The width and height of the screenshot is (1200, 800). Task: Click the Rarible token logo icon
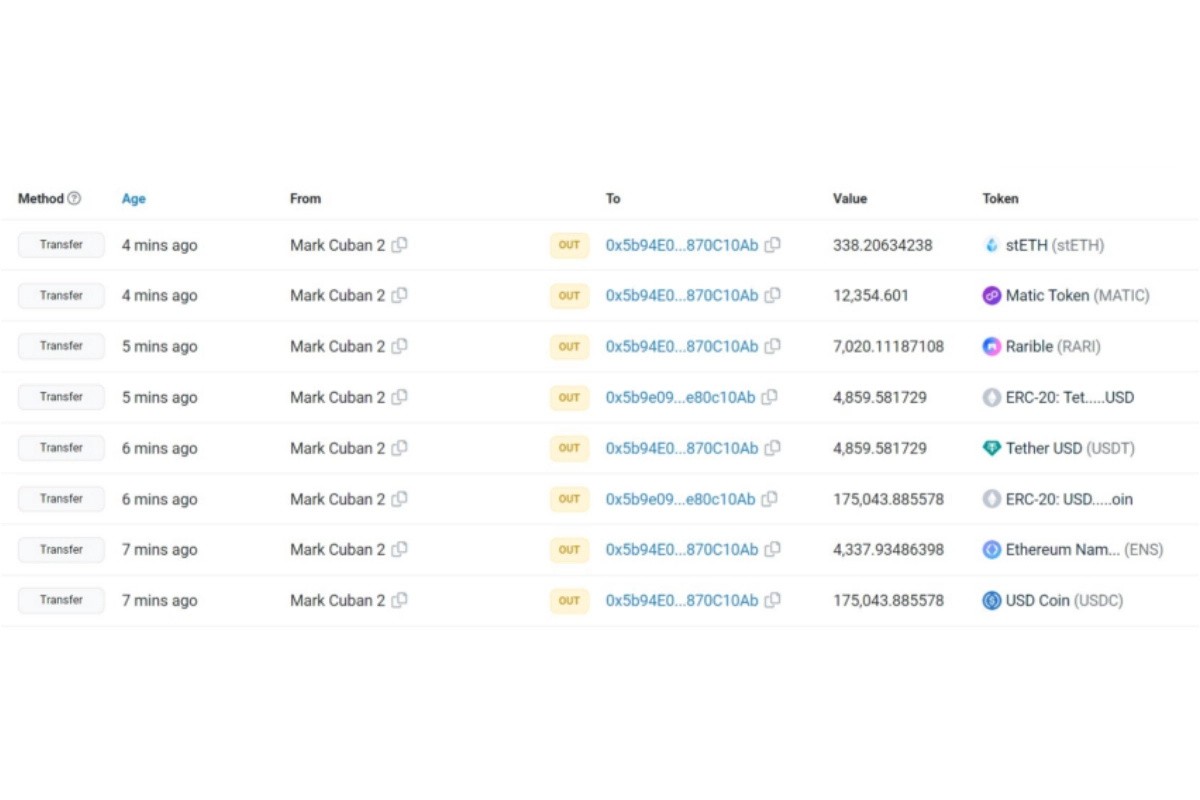click(x=991, y=346)
